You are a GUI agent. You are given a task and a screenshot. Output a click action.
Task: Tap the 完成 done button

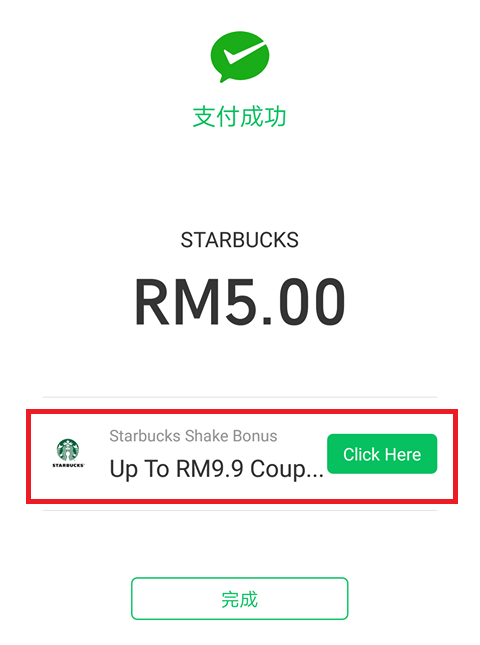coord(240,599)
